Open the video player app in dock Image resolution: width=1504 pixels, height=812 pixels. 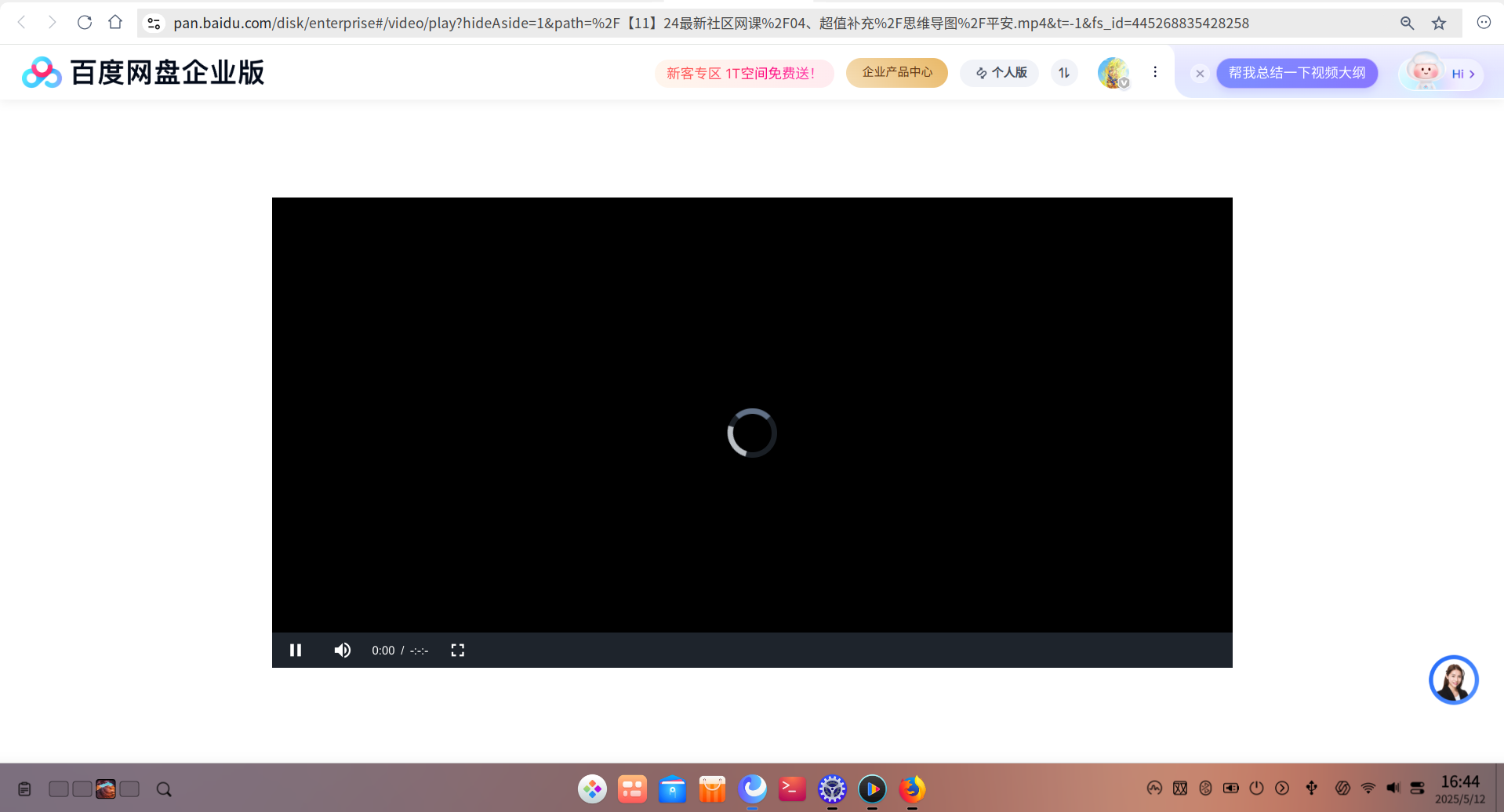pos(872,788)
